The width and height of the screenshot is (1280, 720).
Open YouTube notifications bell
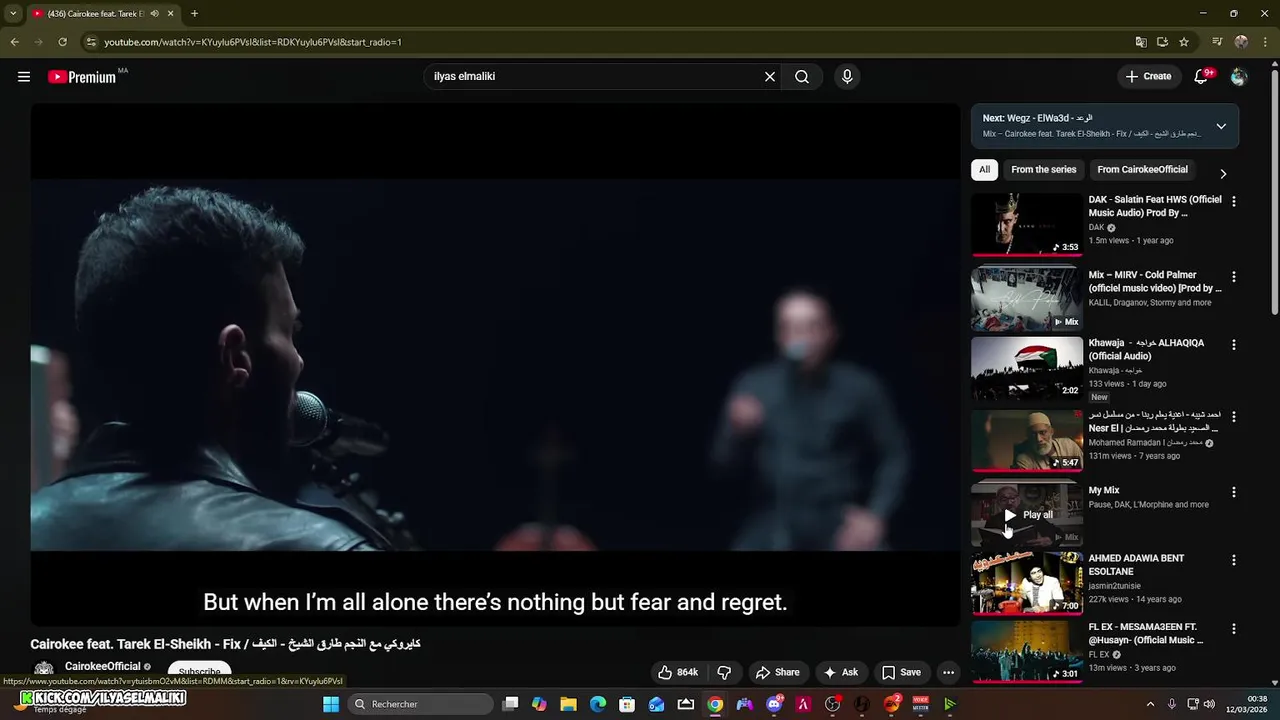coord(1202,77)
